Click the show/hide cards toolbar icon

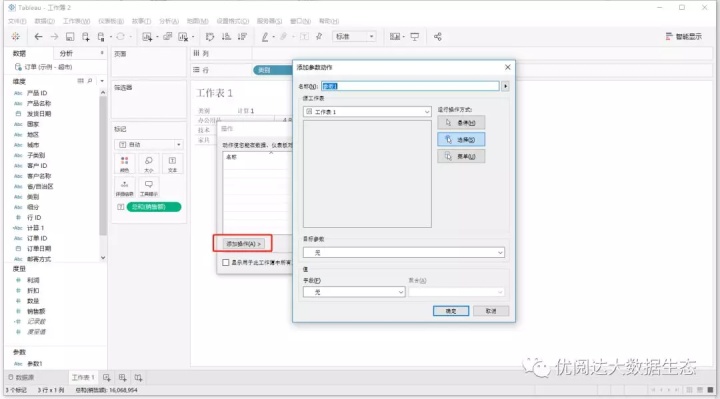click(395, 37)
